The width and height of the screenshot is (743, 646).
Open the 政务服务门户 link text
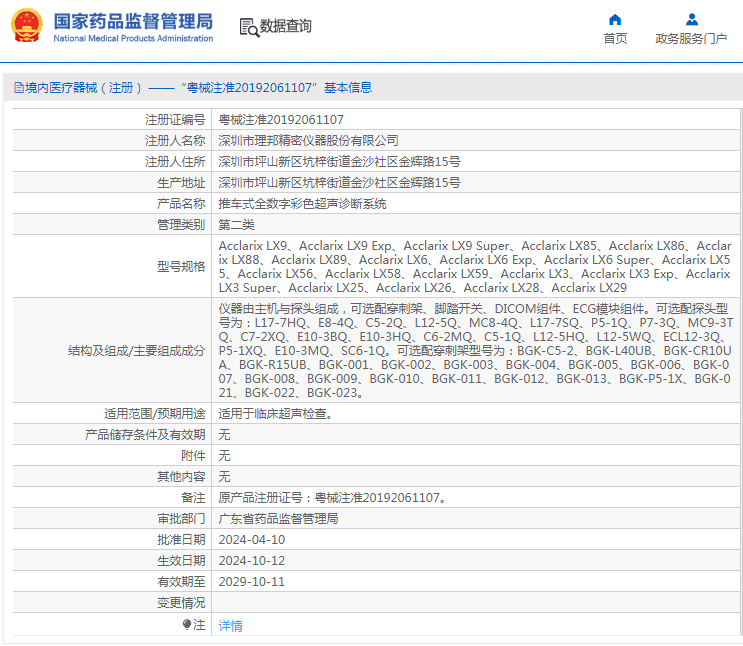point(691,38)
